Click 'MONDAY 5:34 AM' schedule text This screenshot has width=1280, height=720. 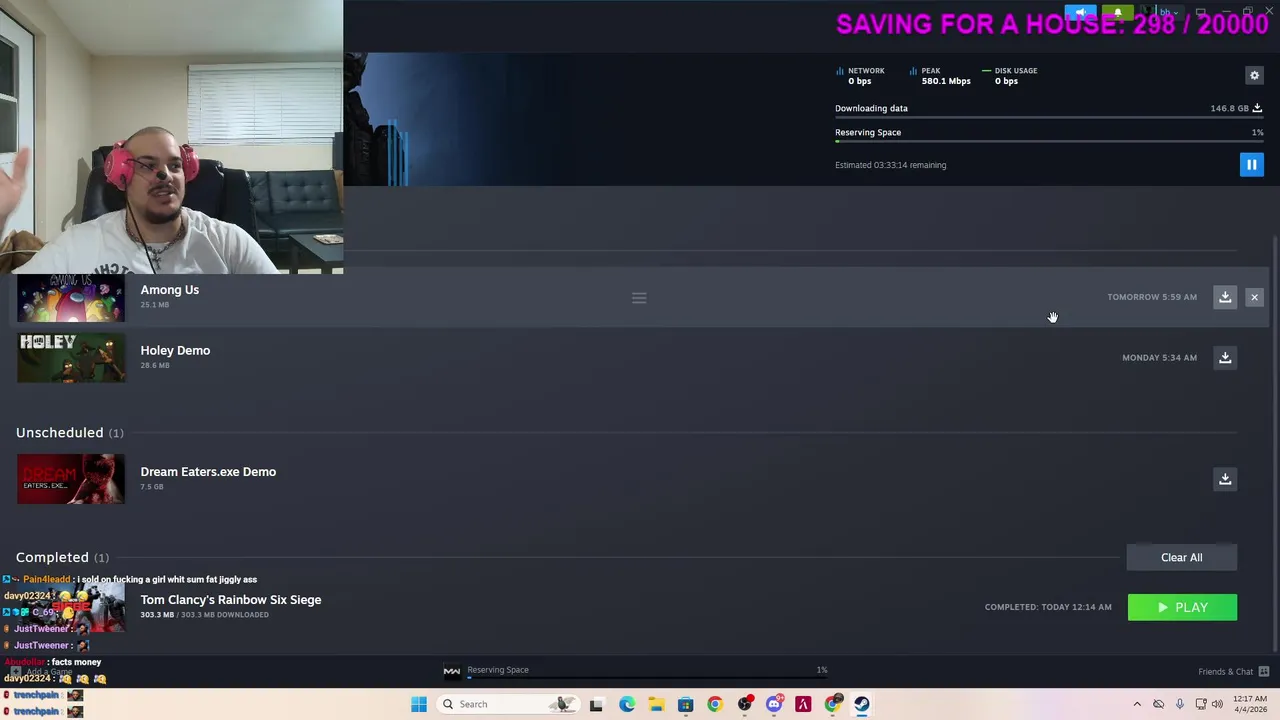pos(1159,358)
